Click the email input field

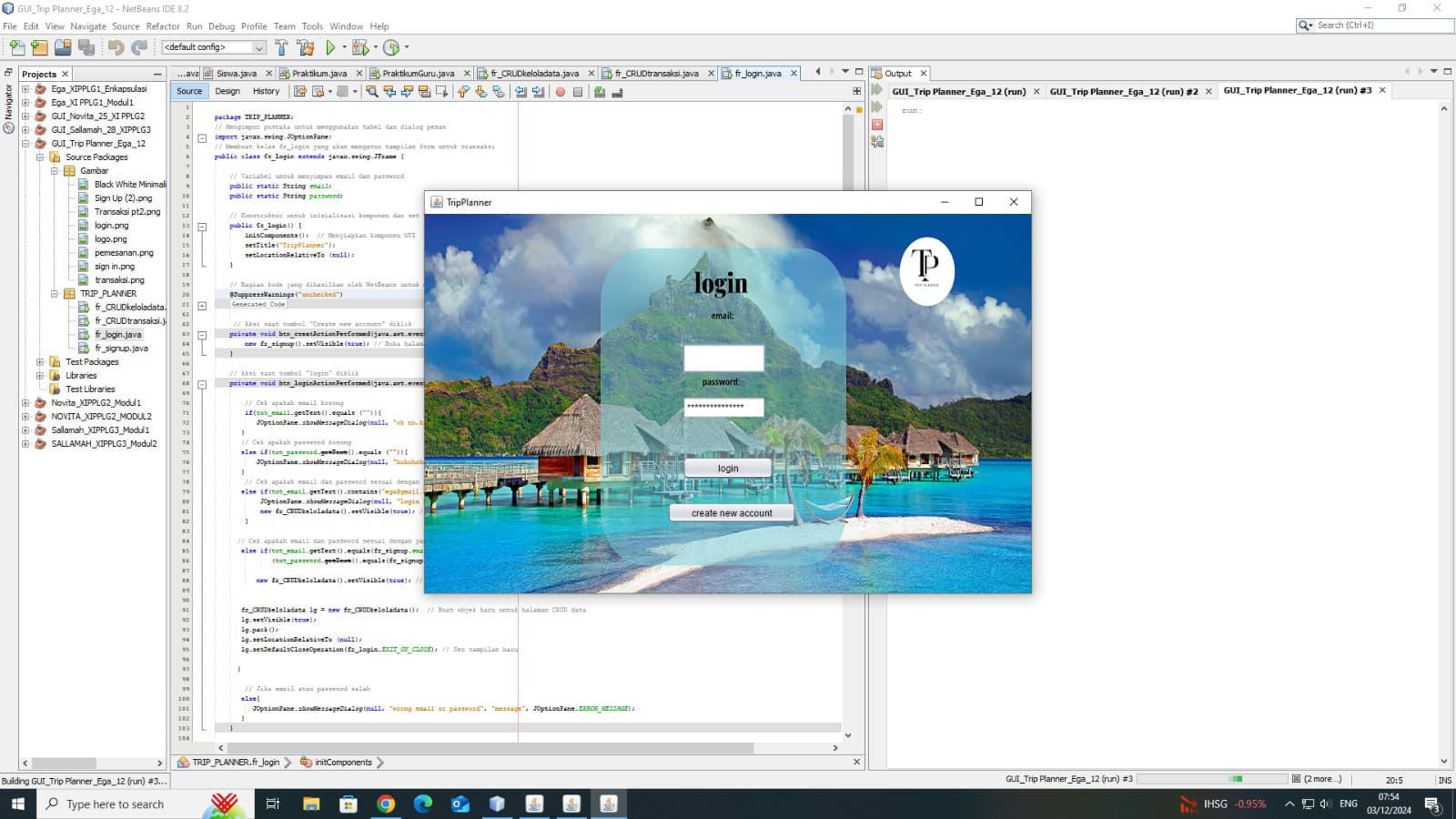click(x=723, y=358)
